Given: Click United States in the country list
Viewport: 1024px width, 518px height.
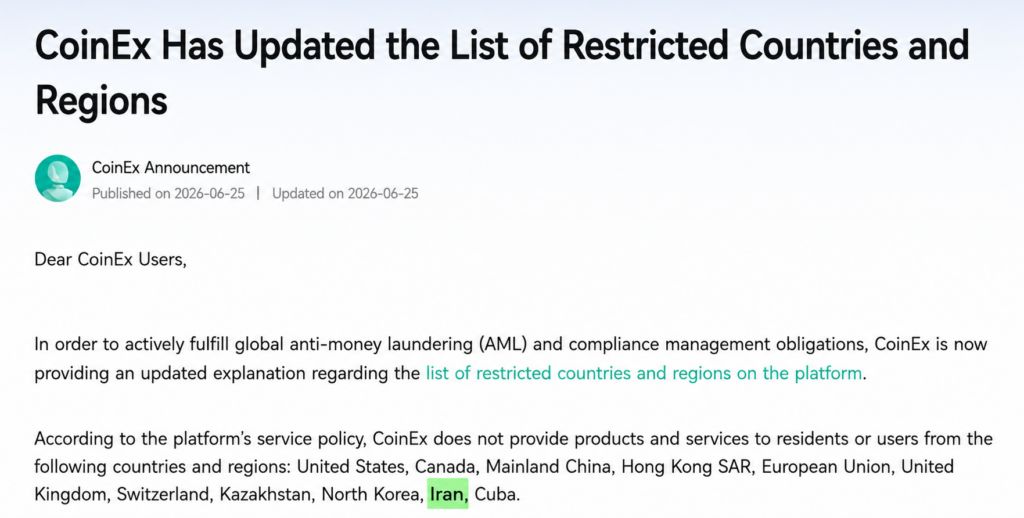Looking at the screenshot, I should coord(350,467).
